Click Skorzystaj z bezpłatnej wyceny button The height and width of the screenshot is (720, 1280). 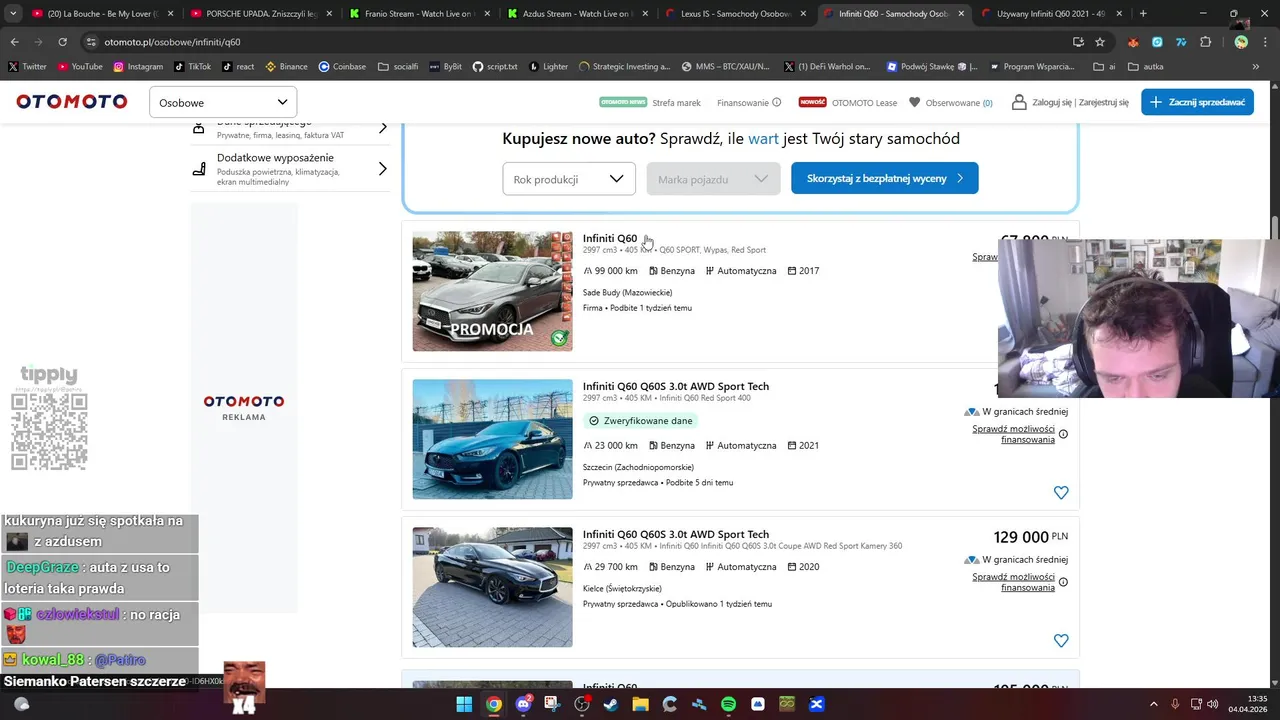pyautogui.click(x=884, y=178)
